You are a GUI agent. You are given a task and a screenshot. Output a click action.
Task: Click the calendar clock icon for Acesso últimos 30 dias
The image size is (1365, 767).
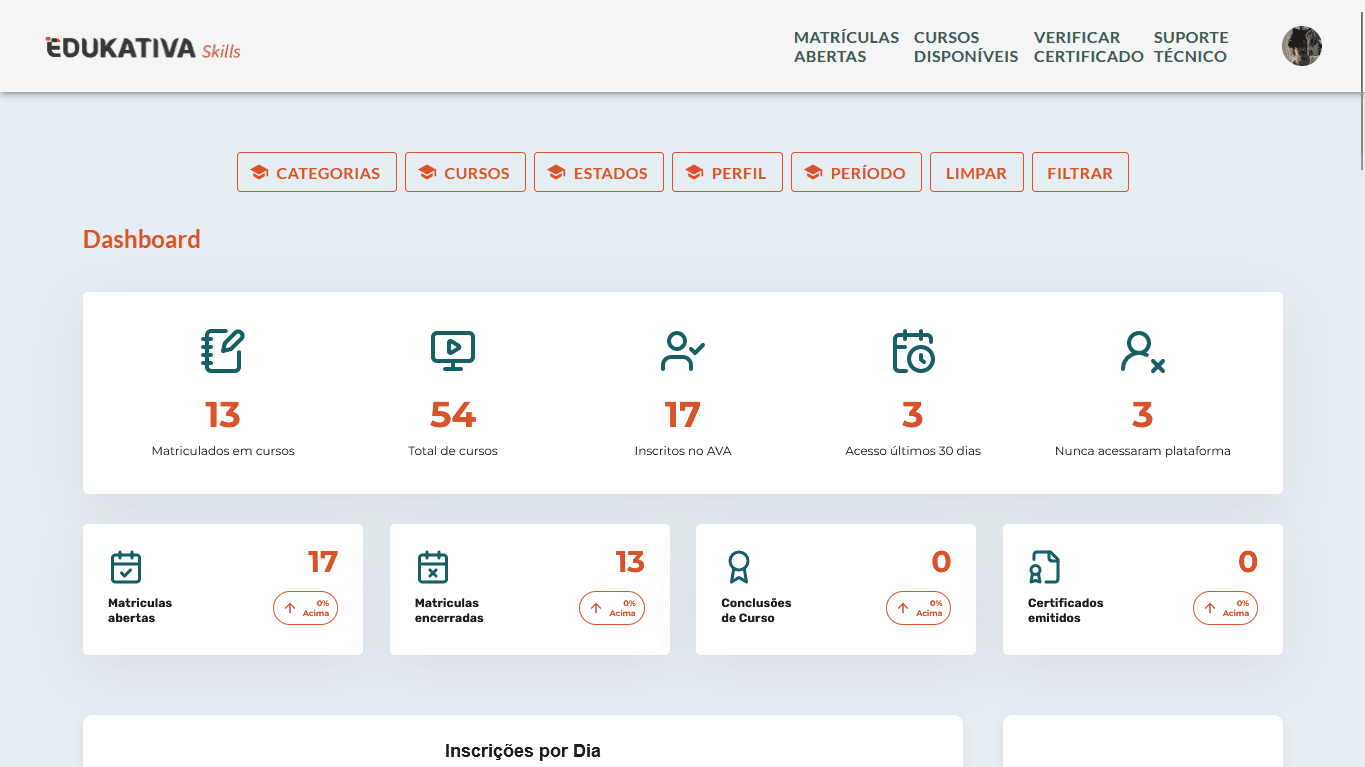913,351
